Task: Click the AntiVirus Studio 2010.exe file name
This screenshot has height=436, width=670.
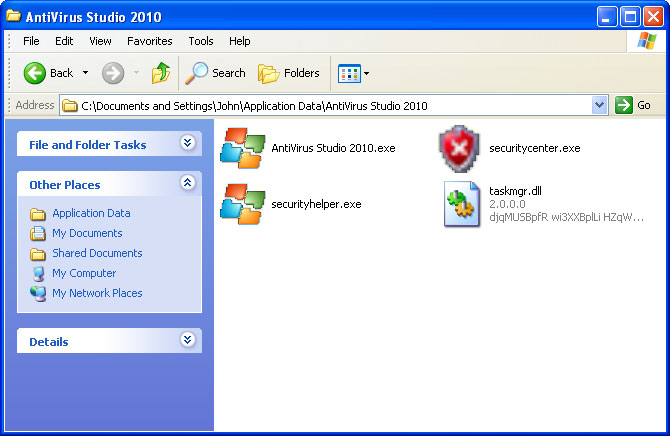Action: pos(333,148)
